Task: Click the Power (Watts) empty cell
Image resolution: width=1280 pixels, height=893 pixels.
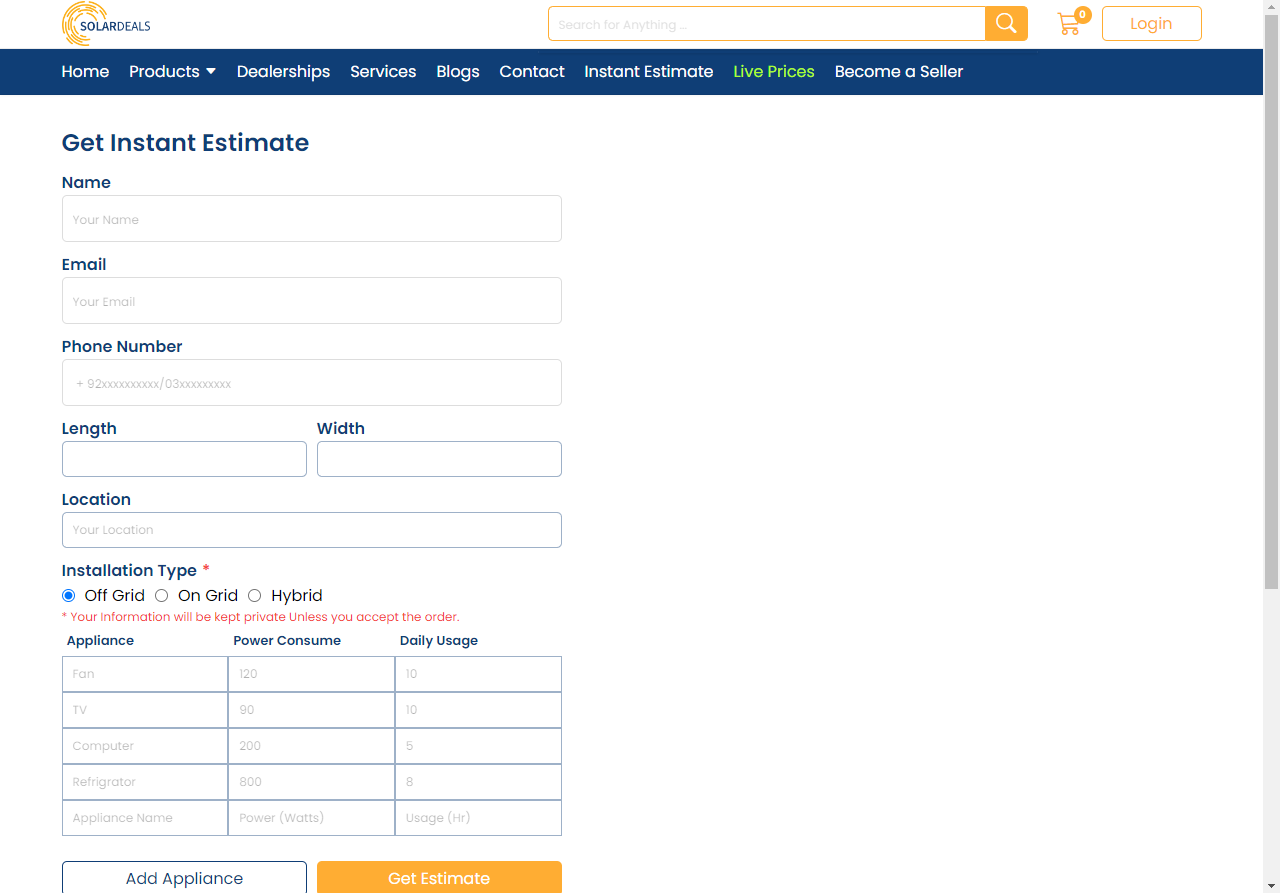Action: [312, 818]
